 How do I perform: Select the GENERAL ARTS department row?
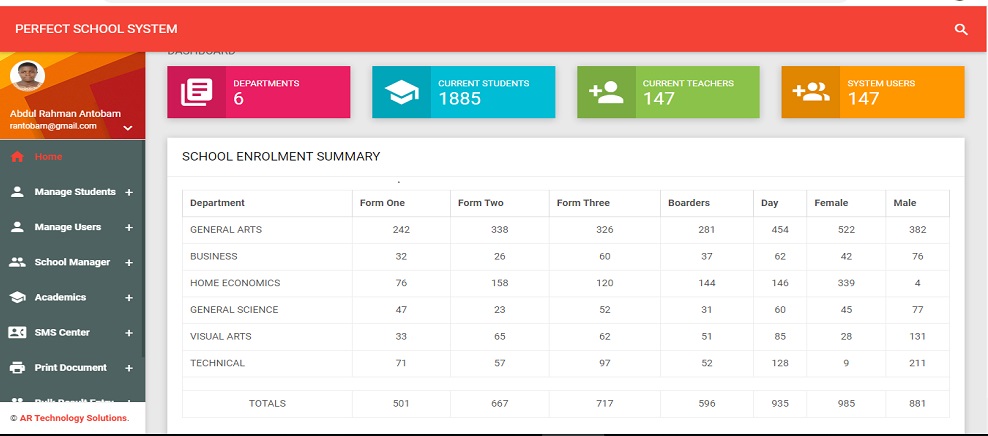(x=226, y=230)
